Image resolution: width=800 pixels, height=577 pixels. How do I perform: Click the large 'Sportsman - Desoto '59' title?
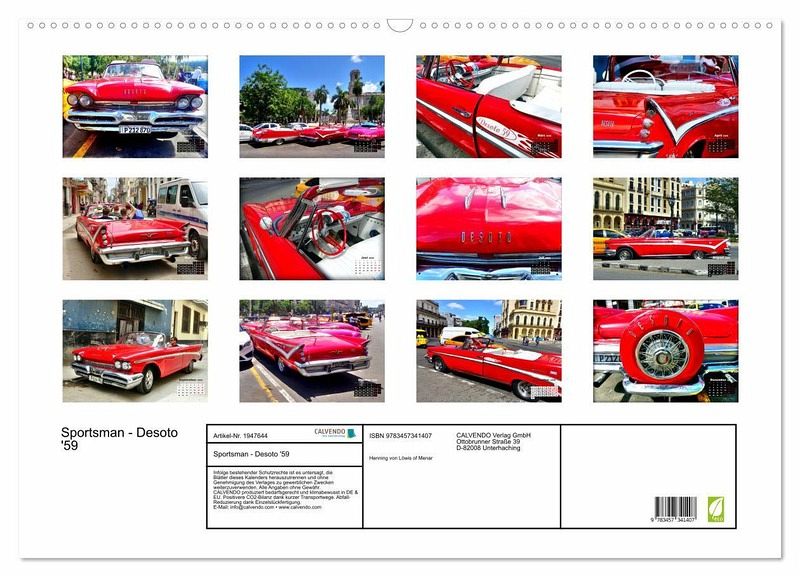(119, 439)
